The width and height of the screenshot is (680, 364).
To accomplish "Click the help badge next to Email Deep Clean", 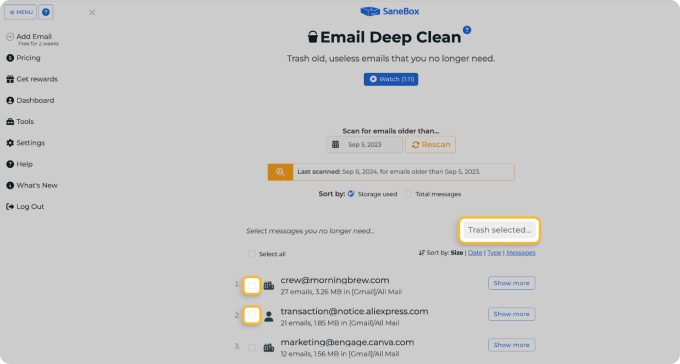I will 467,30.
